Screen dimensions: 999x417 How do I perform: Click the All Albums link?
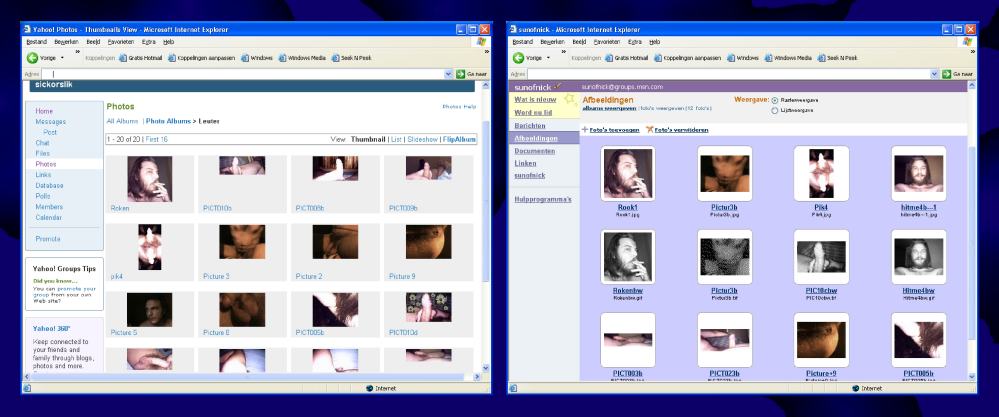pyautogui.click(x=122, y=121)
